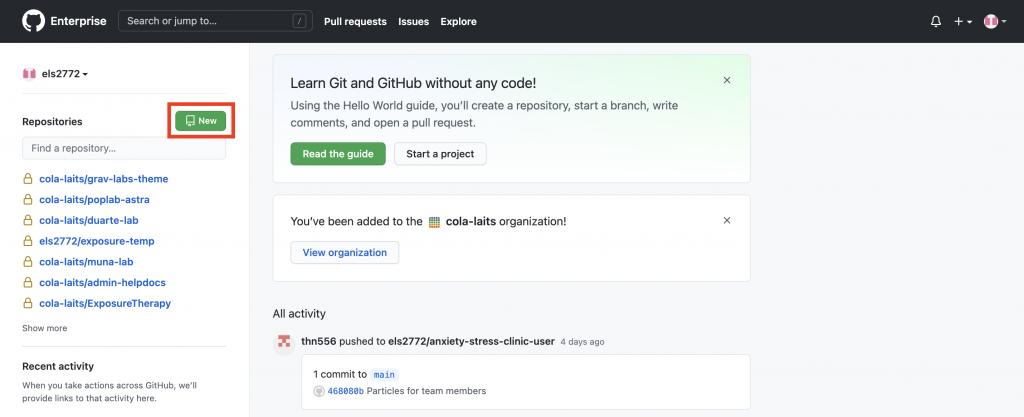Click the "All activity" heading

[299, 314]
